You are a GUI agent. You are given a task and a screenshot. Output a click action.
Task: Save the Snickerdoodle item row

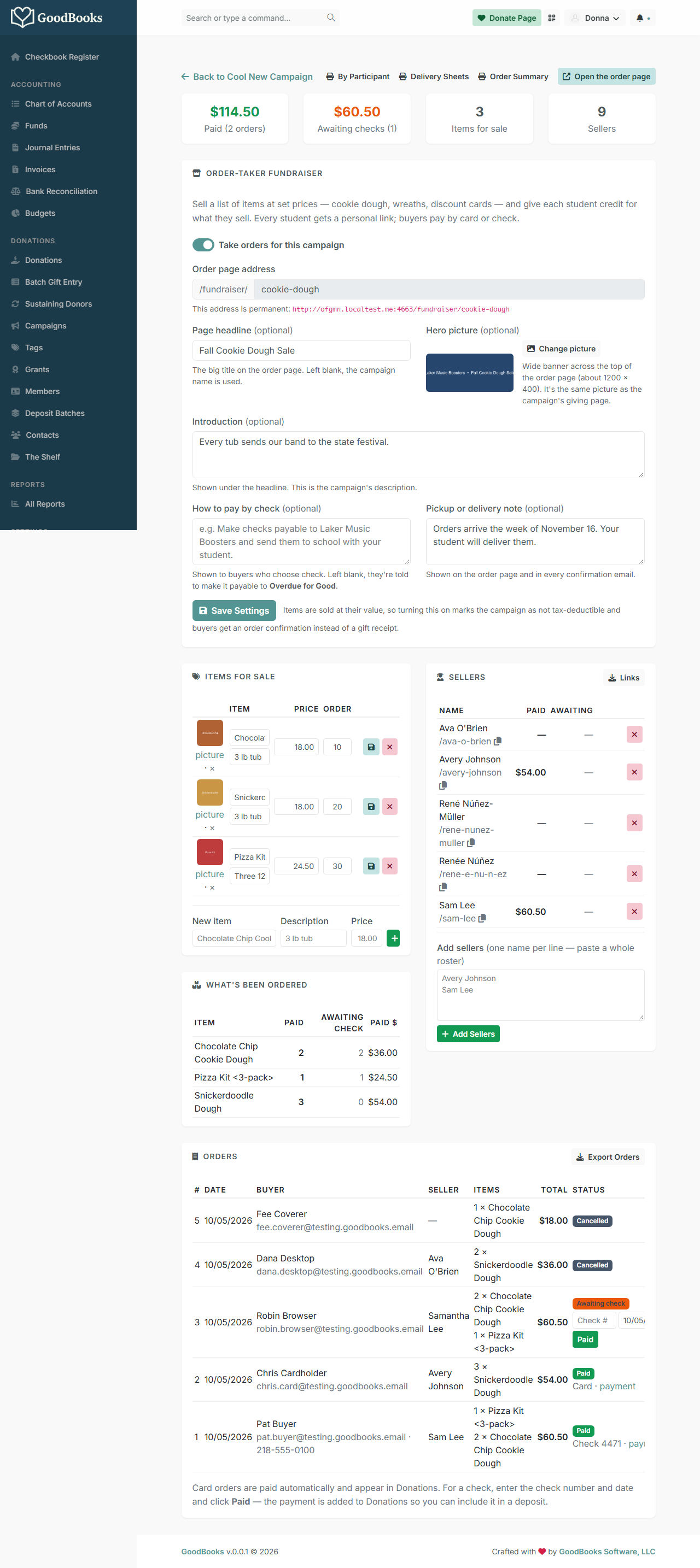(x=371, y=807)
